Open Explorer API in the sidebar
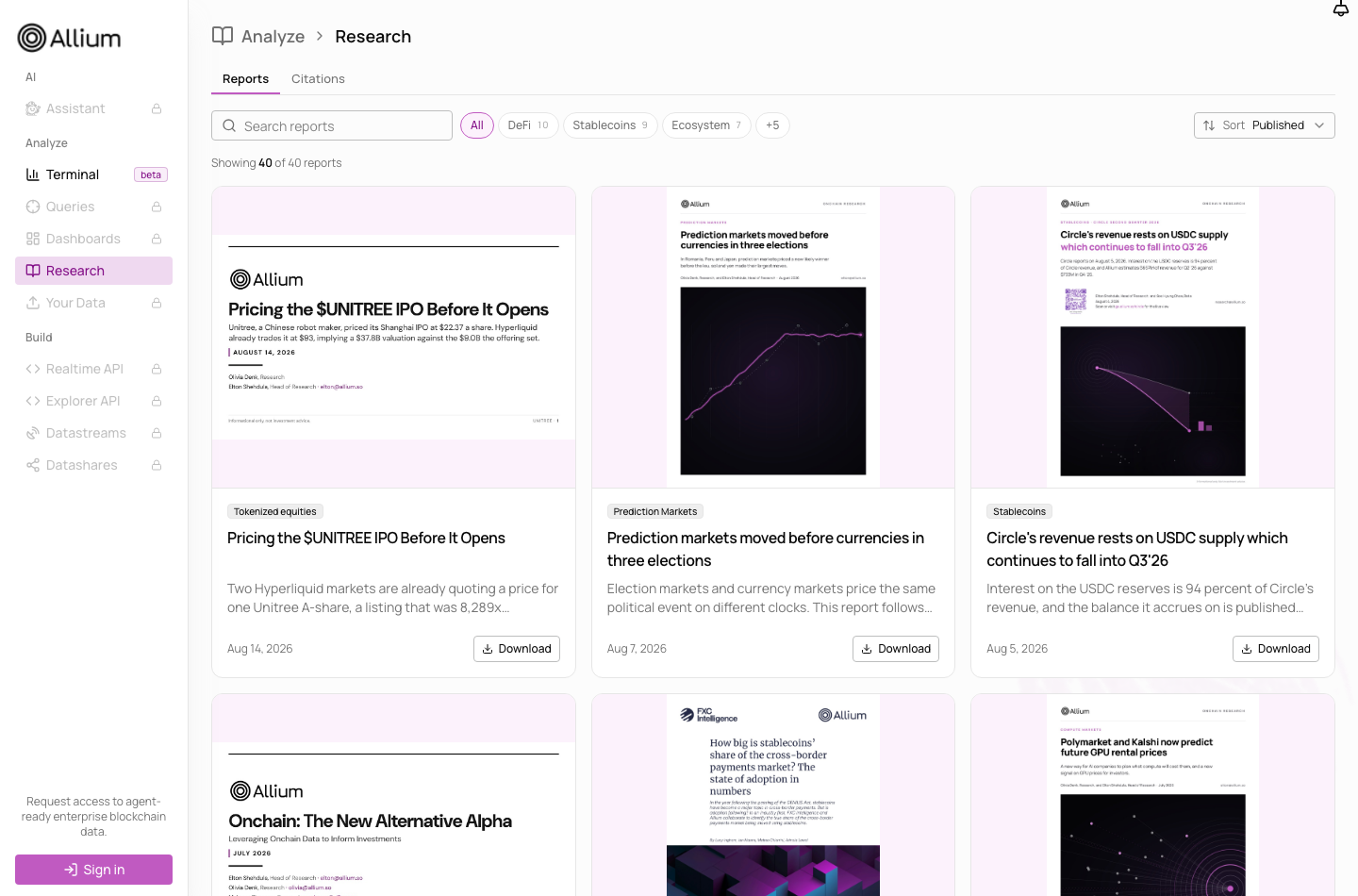 coord(93,401)
